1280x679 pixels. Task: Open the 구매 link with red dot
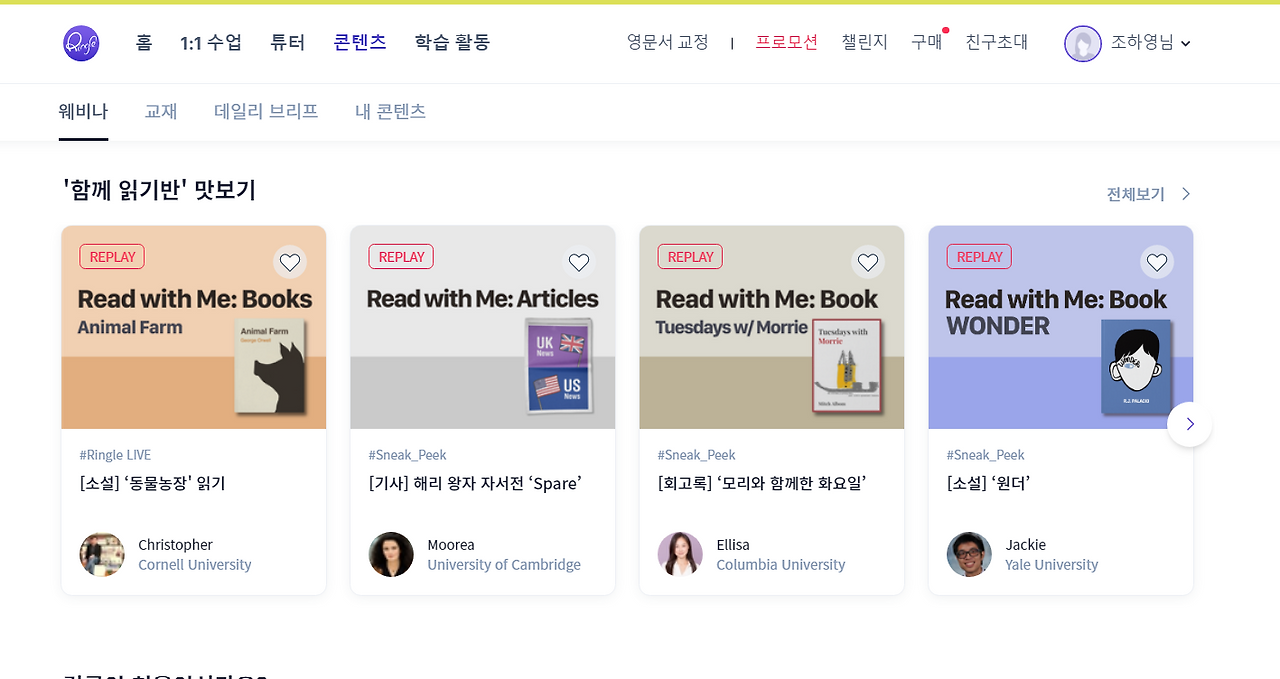click(x=927, y=42)
